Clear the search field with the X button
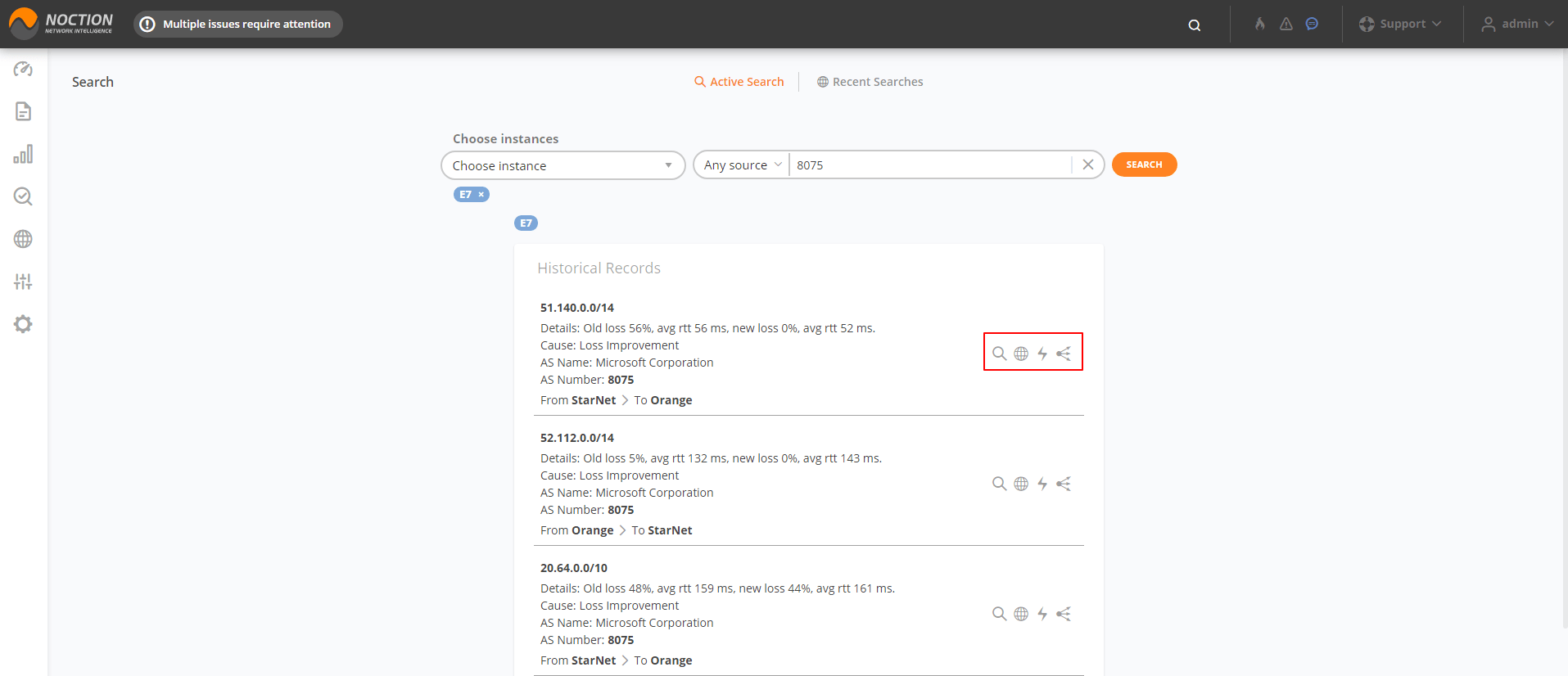Screen dimensions: 1568x676 pos(1088,164)
